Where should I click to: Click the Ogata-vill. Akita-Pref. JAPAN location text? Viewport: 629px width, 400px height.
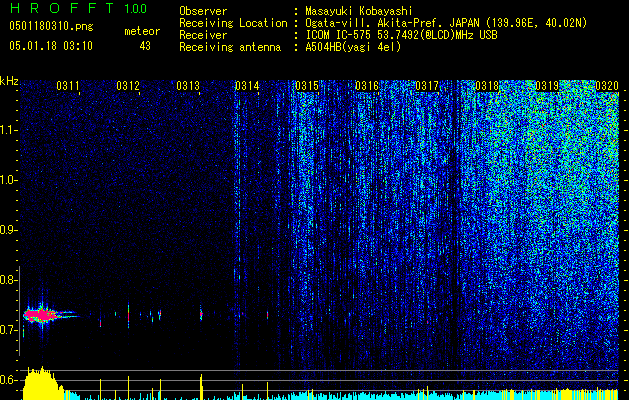tap(446, 23)
